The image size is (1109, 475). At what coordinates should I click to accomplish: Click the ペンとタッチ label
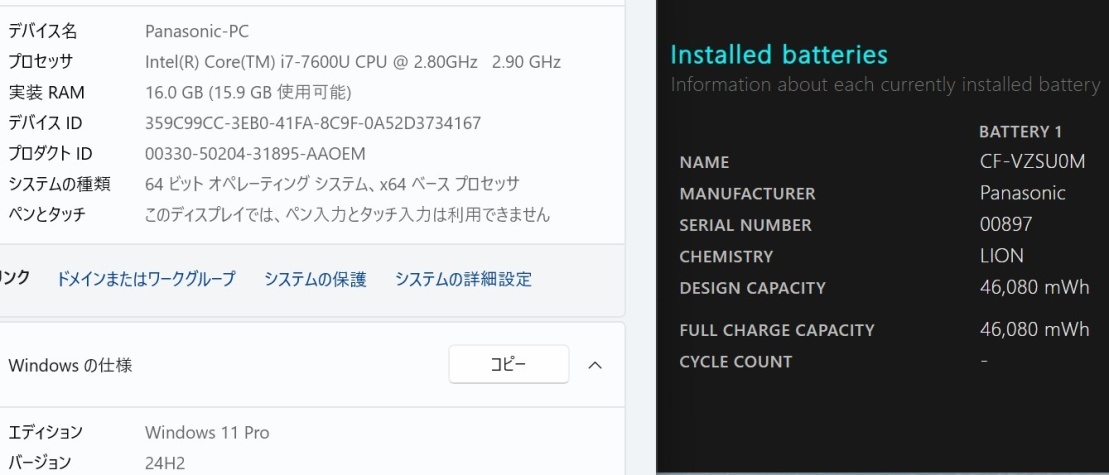(x=47, y=214)
